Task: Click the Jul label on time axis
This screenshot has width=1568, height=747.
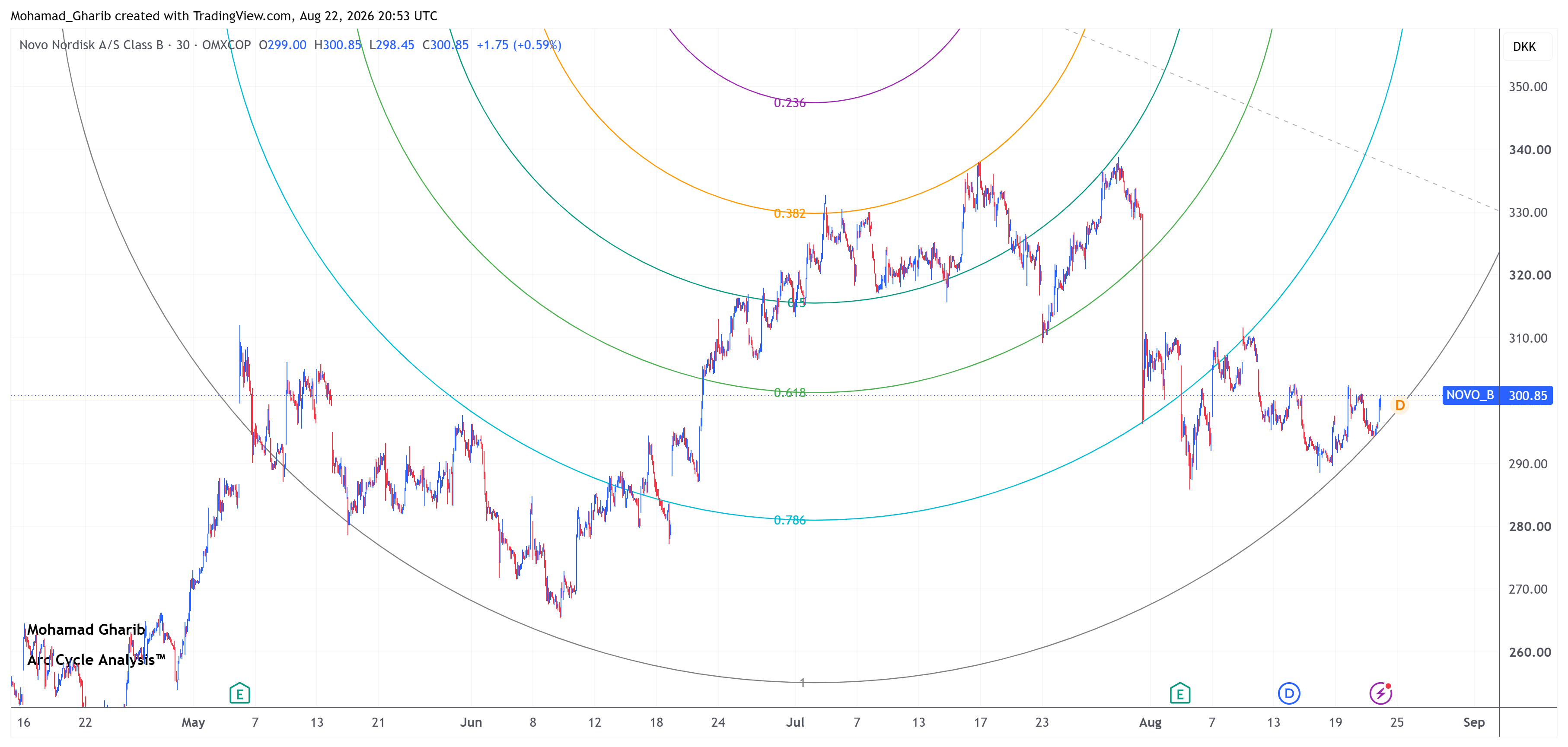Action: tap(795, 723)
